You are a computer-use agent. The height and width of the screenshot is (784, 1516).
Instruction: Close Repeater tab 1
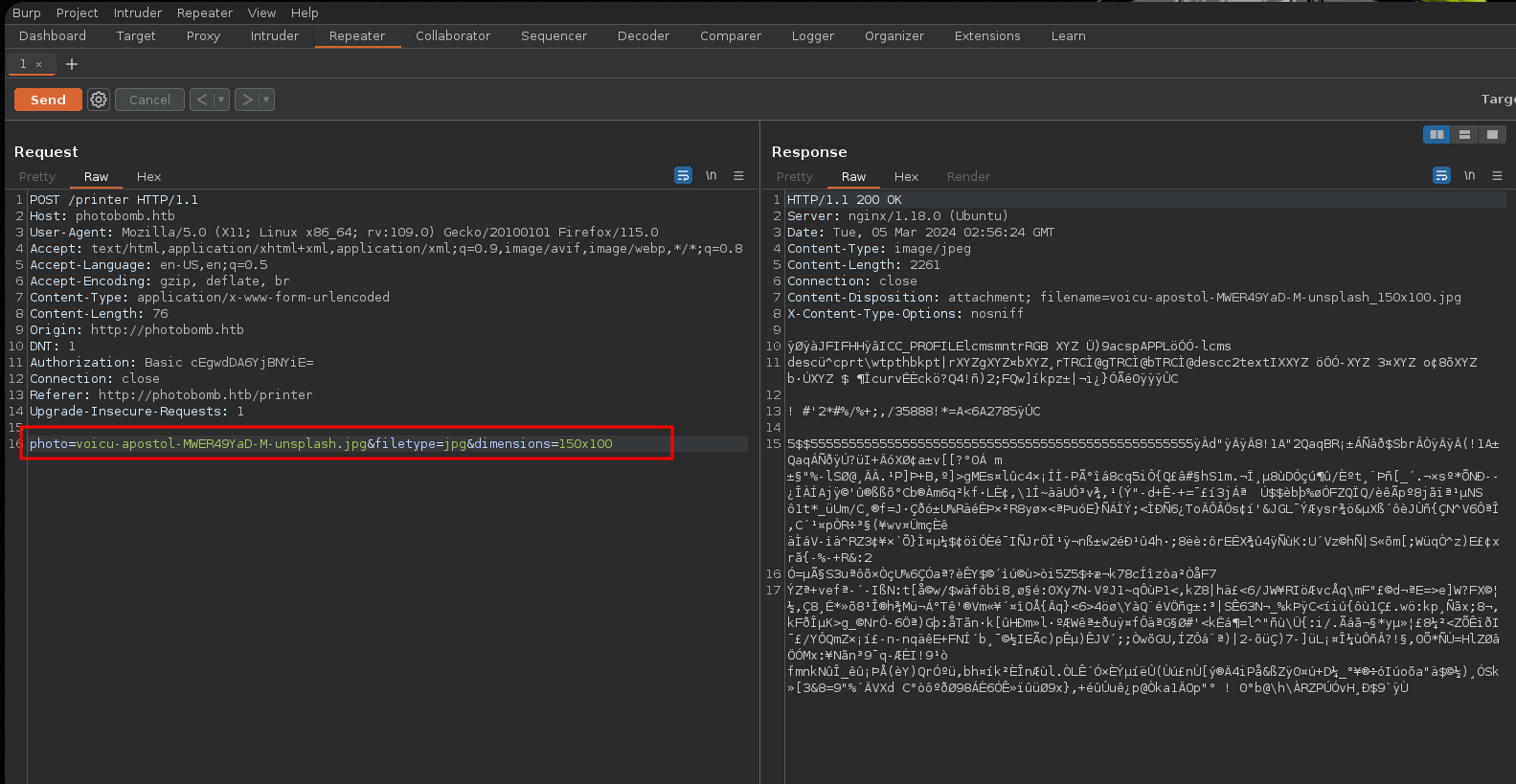point(39,64)
